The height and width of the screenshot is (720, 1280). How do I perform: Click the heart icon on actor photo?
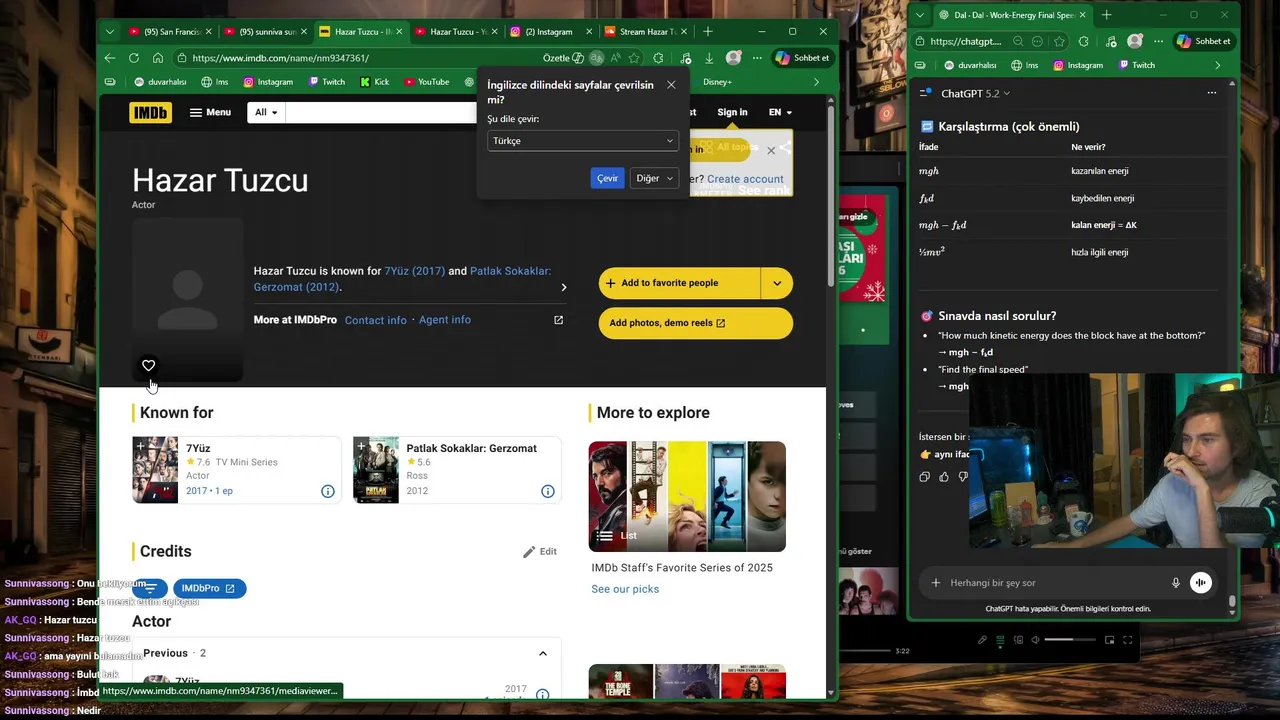coord(148,365)
